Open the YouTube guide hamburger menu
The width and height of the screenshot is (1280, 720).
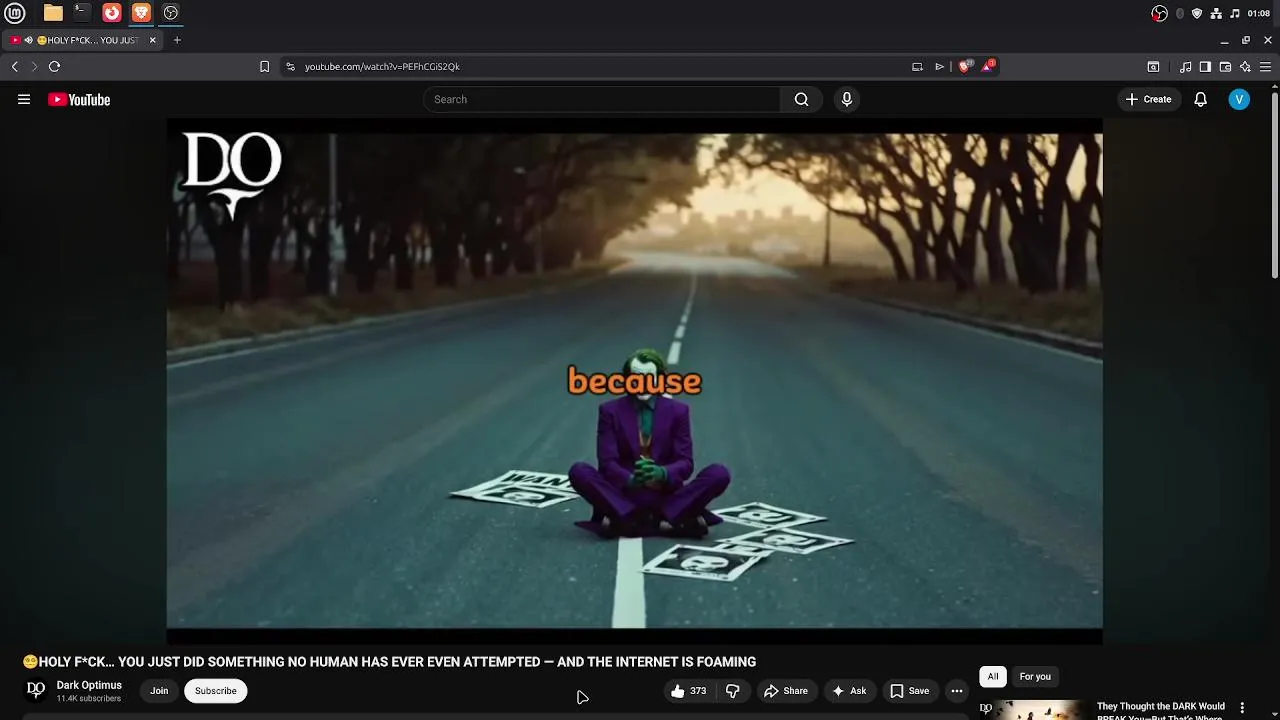tap(24, 99)
